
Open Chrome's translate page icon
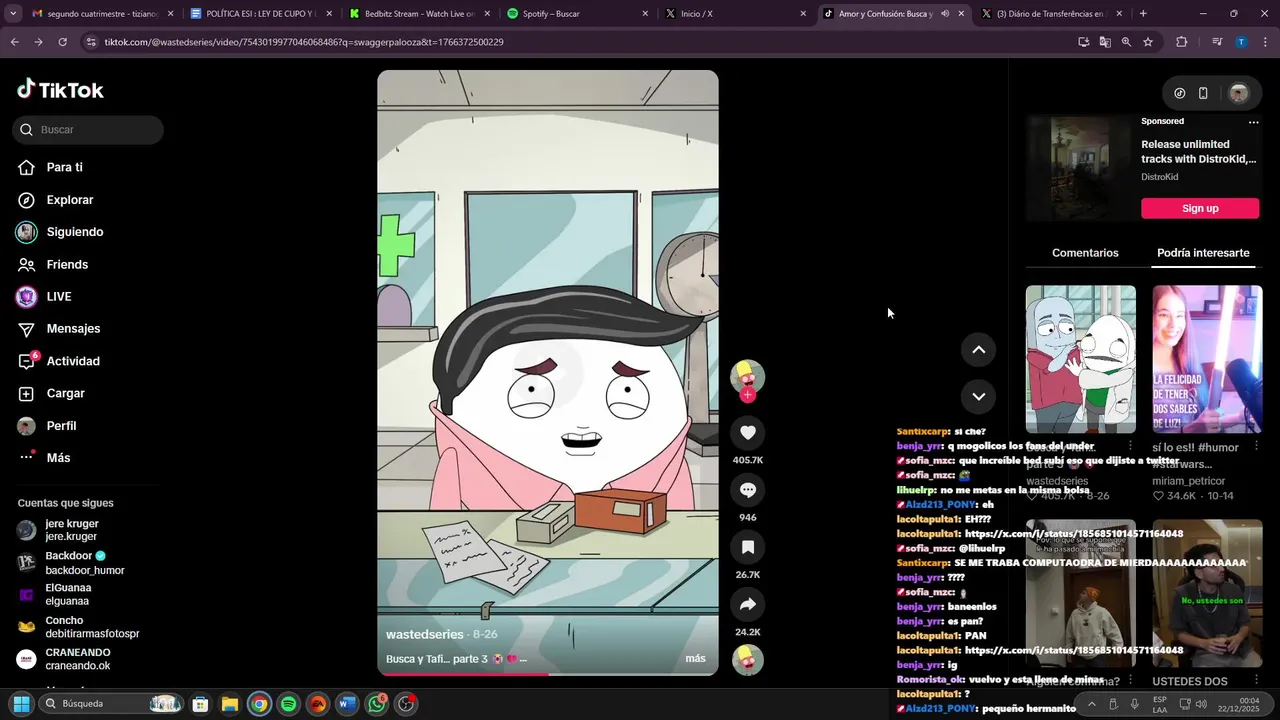point(1105,42)
